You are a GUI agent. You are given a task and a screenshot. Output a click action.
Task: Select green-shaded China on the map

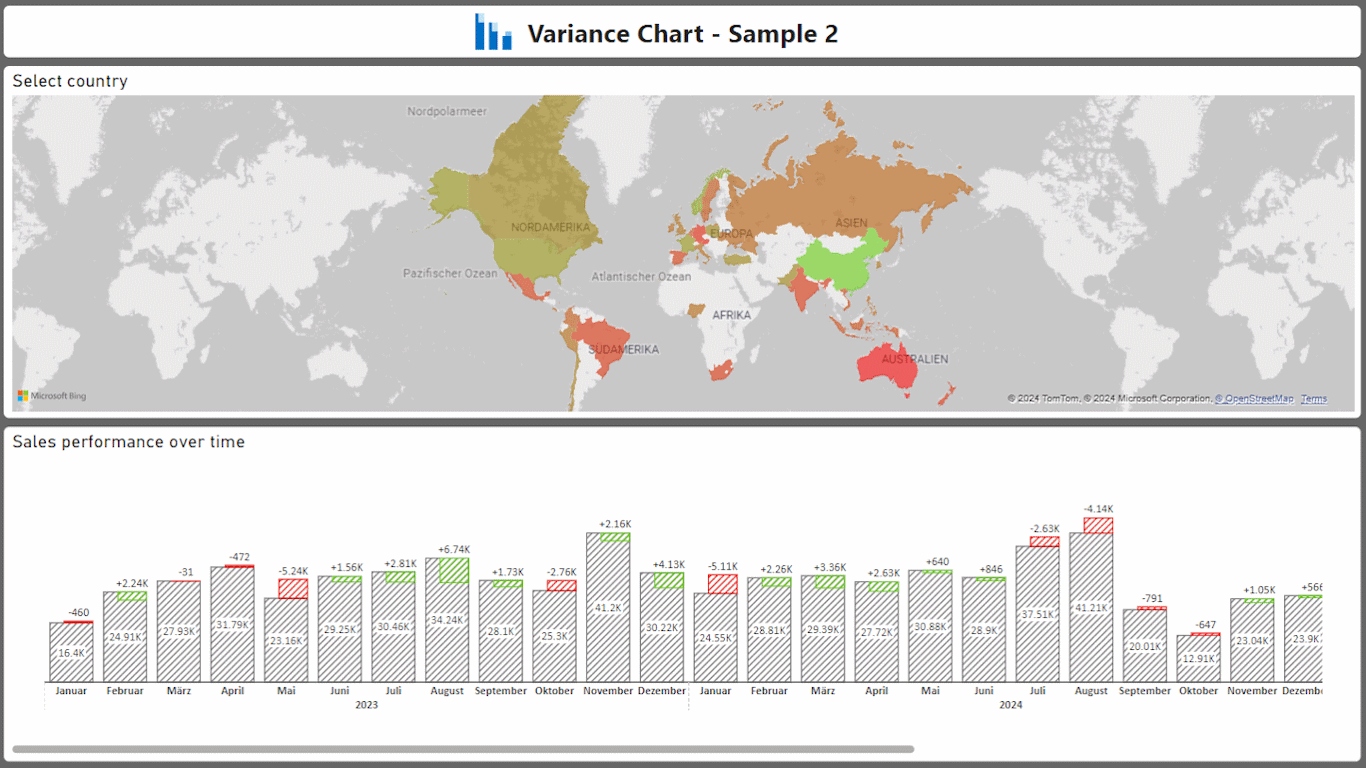843,260
